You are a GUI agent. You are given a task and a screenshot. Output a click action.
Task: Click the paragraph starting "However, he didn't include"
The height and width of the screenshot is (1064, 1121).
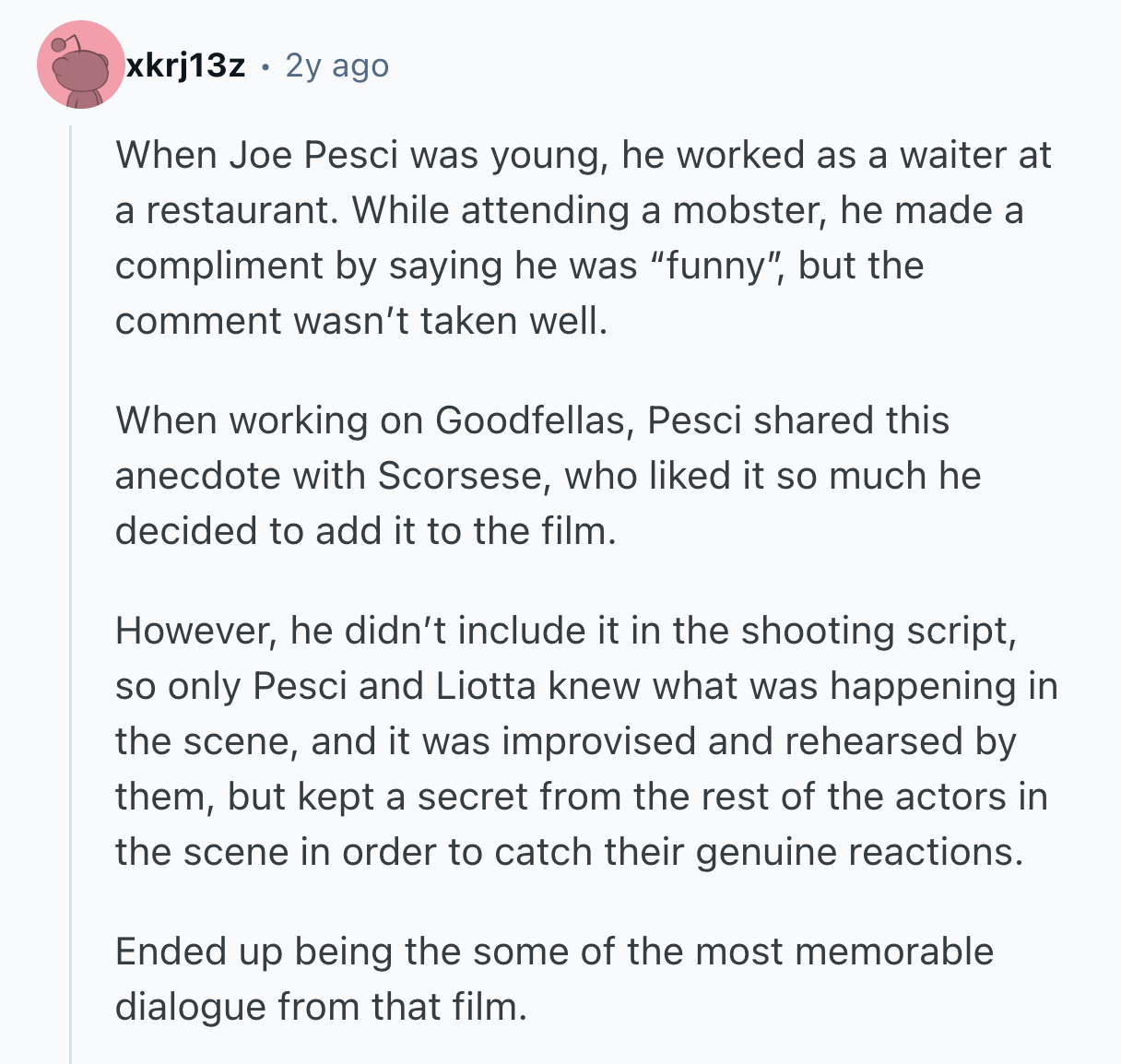[x=585, y=740]
